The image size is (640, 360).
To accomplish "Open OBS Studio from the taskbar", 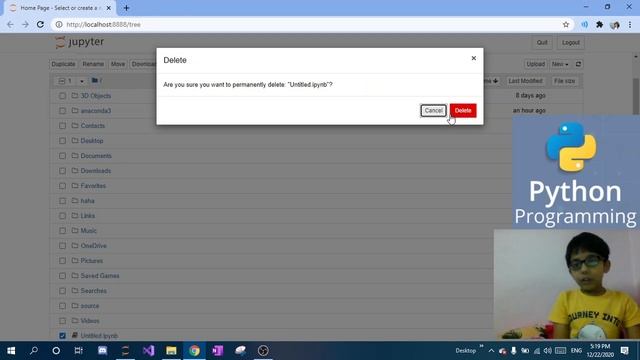I will [x=263, y=350].
